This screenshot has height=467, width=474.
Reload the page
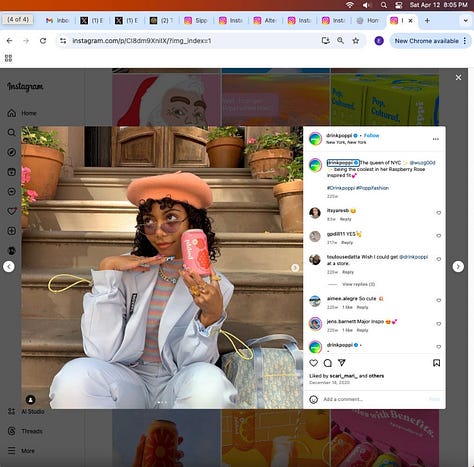pyautogui.click(x=43, y=41)
